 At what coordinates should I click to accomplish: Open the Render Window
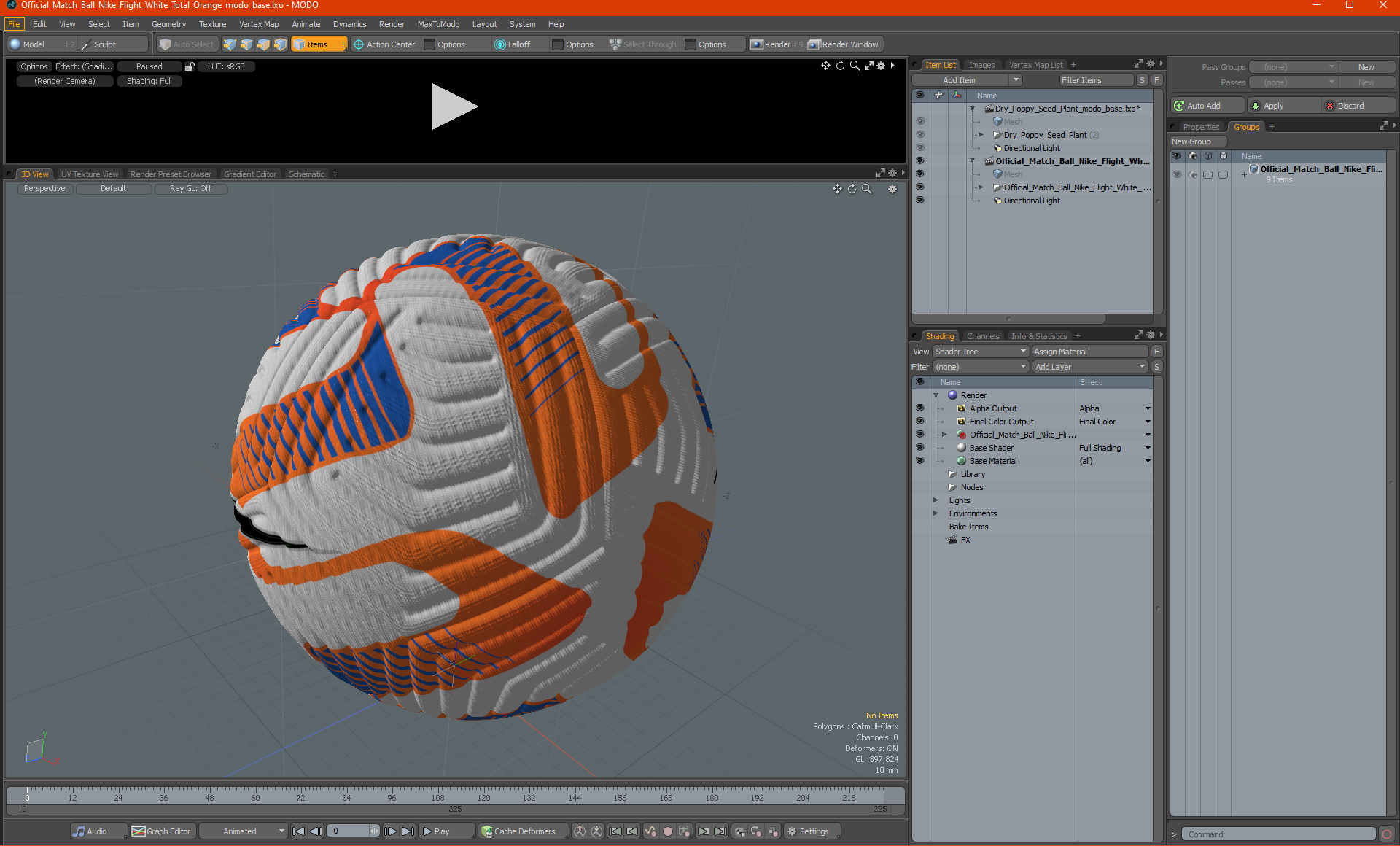tap(844, 44)
